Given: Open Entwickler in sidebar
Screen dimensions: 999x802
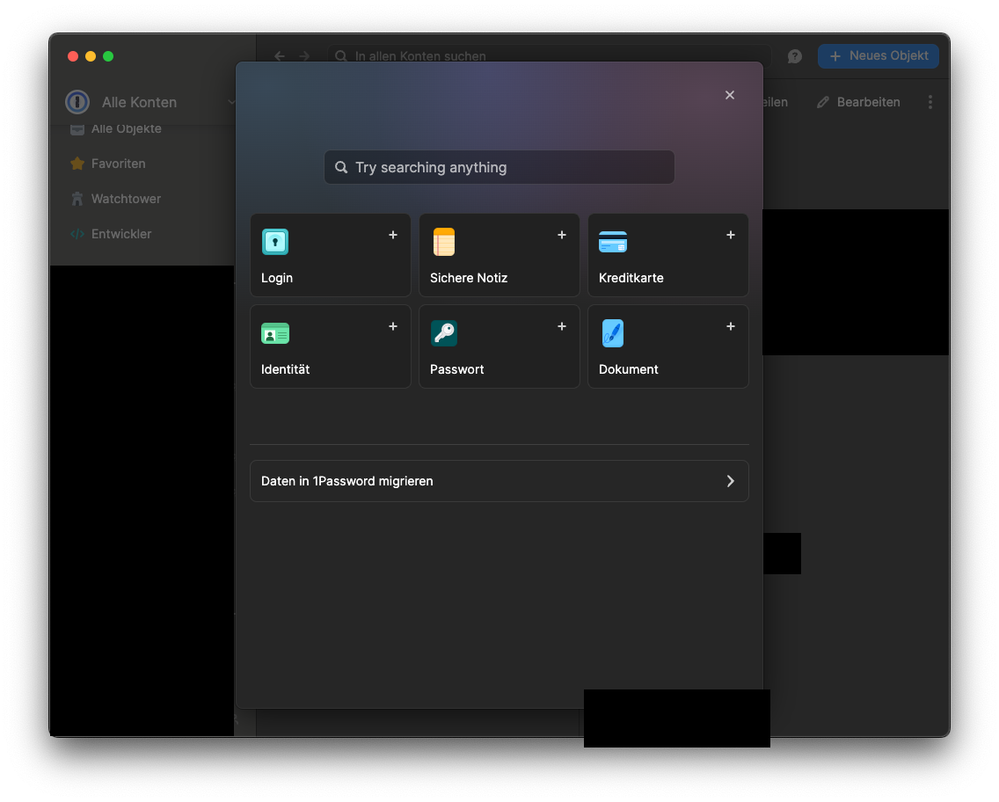Looking at the screenshot, I should (x=121, y=234).
